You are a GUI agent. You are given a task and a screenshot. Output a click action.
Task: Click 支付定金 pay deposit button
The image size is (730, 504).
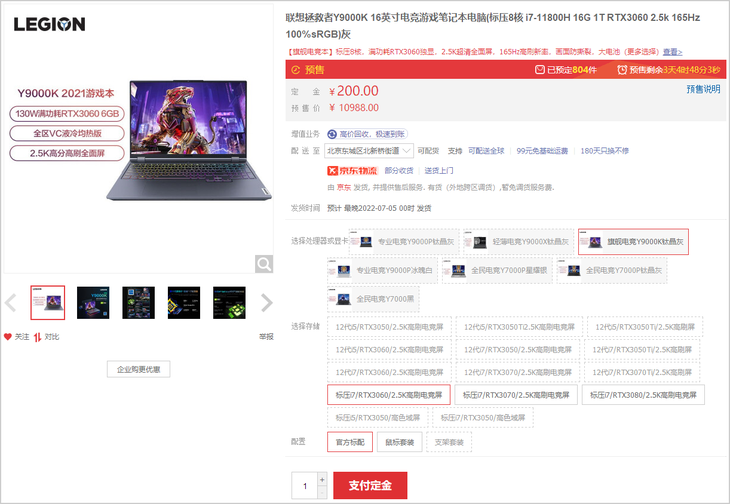[370, 485]
